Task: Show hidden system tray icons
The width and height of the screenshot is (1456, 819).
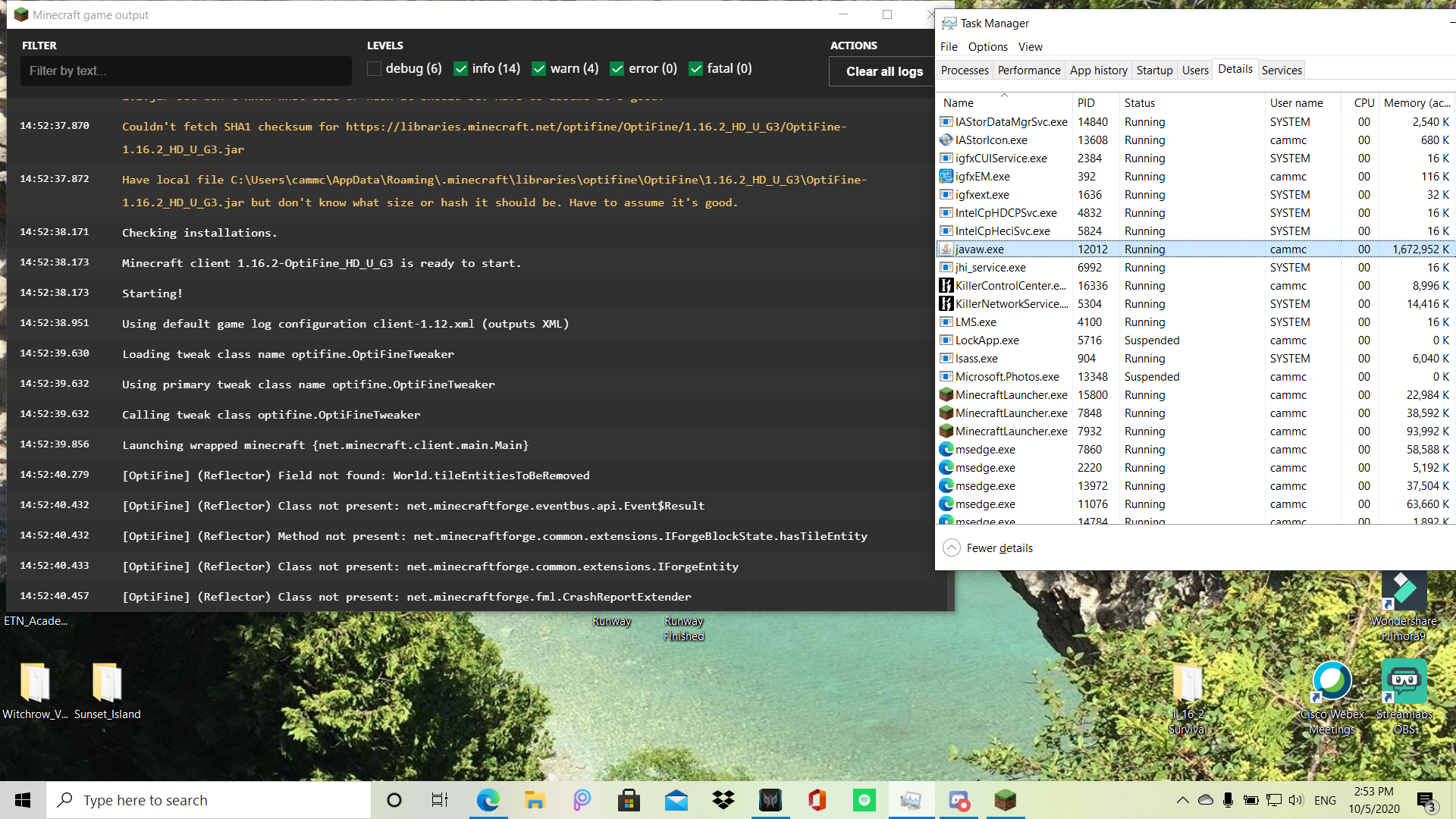Action: click(1182, 800)
